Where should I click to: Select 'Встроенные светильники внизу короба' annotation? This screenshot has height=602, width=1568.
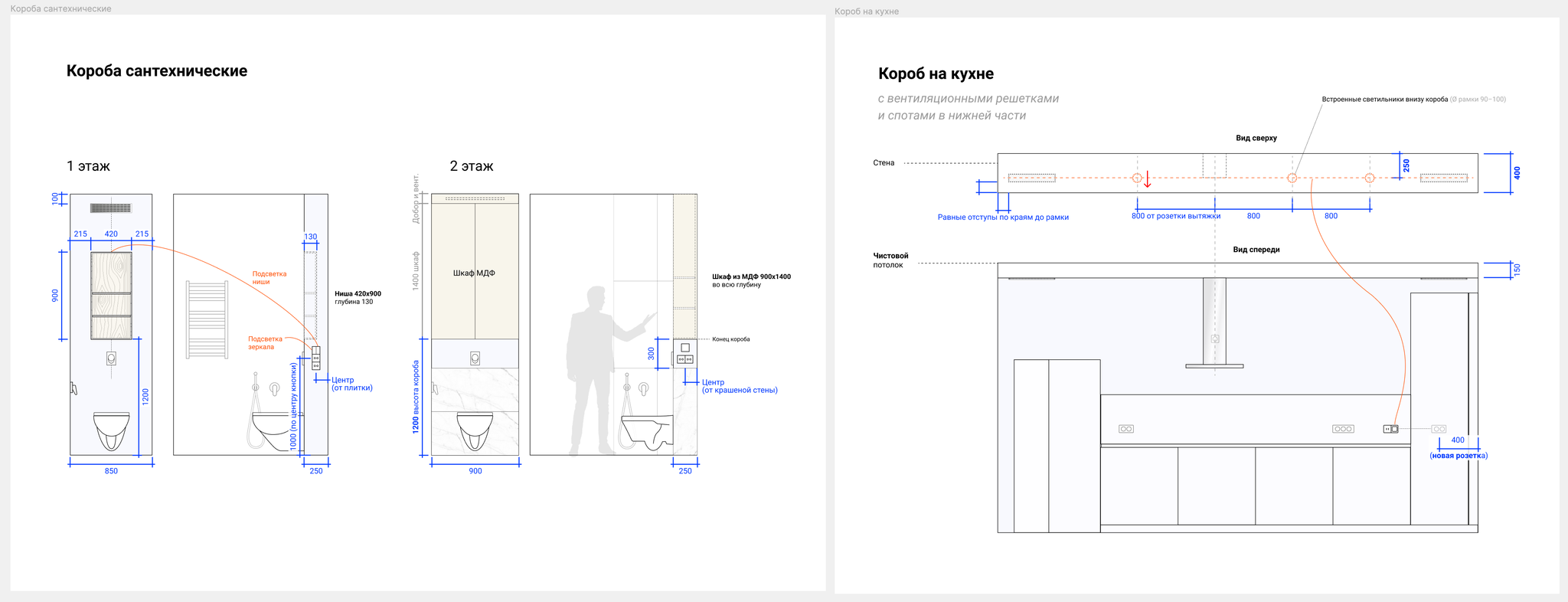(1385, 100)
